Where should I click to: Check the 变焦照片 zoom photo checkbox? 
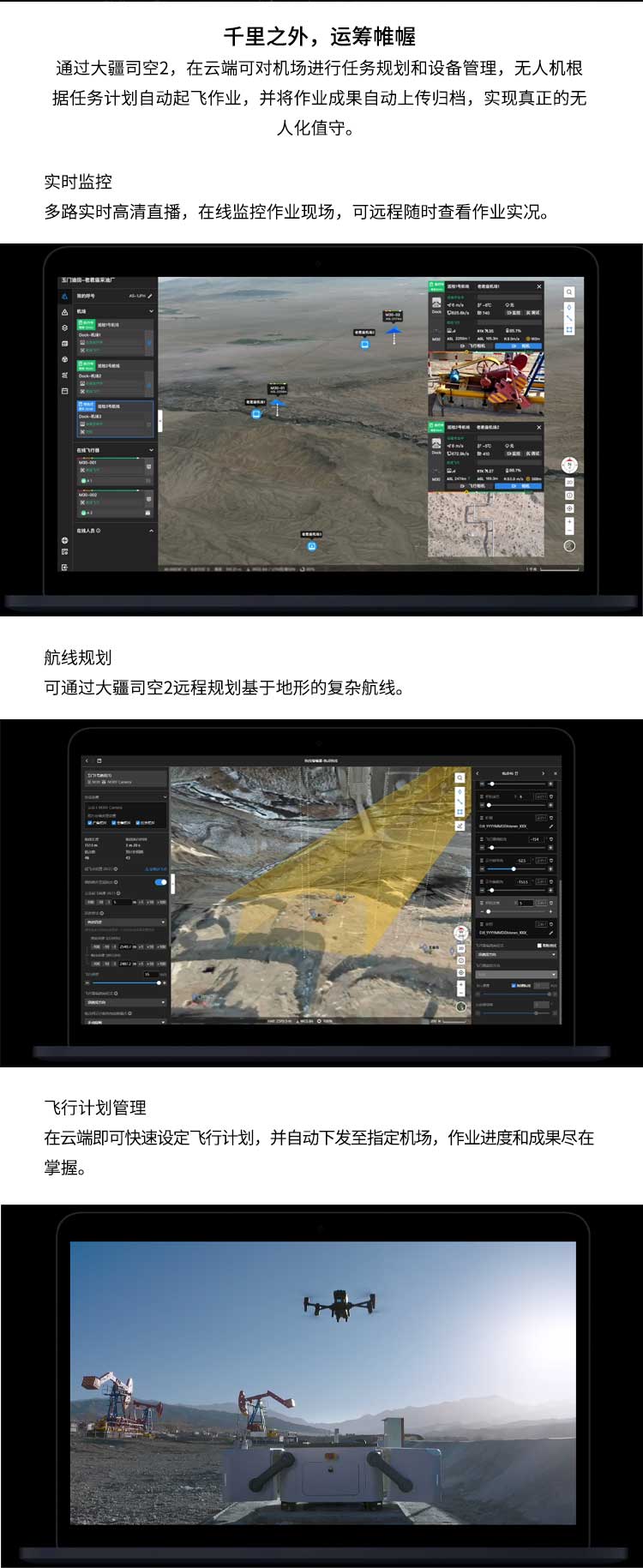114,823
